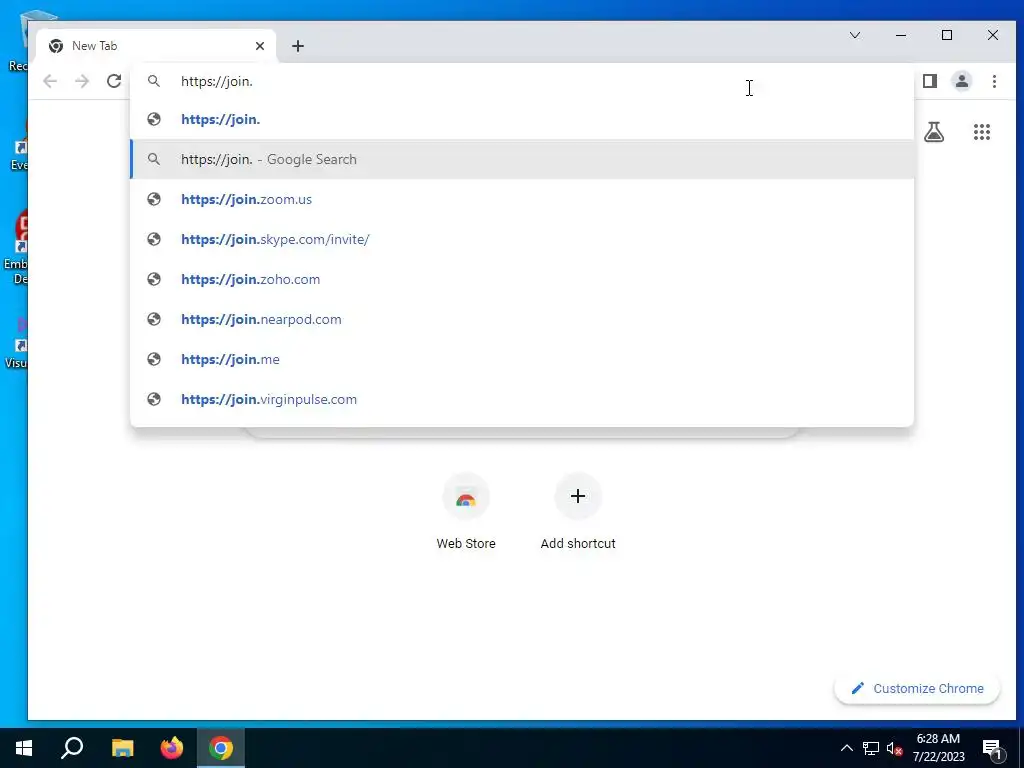Open File Explorer from the taskbar
This screenshot has width=1024, height=768.
(x=122, y=748)
